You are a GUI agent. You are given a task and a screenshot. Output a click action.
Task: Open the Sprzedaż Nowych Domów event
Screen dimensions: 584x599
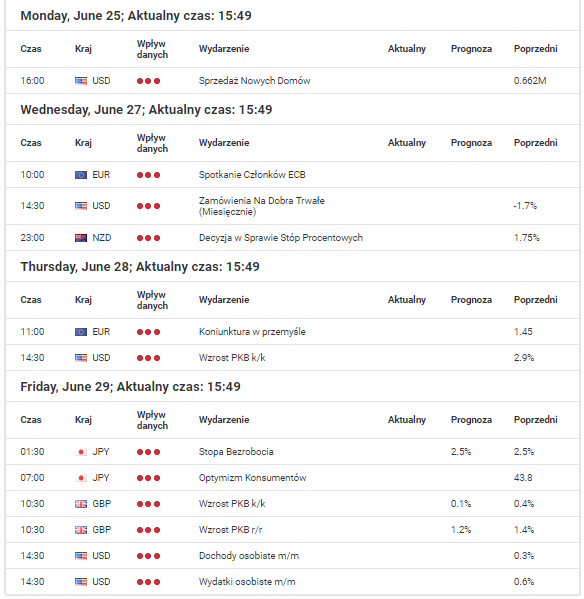click(254, 81)
